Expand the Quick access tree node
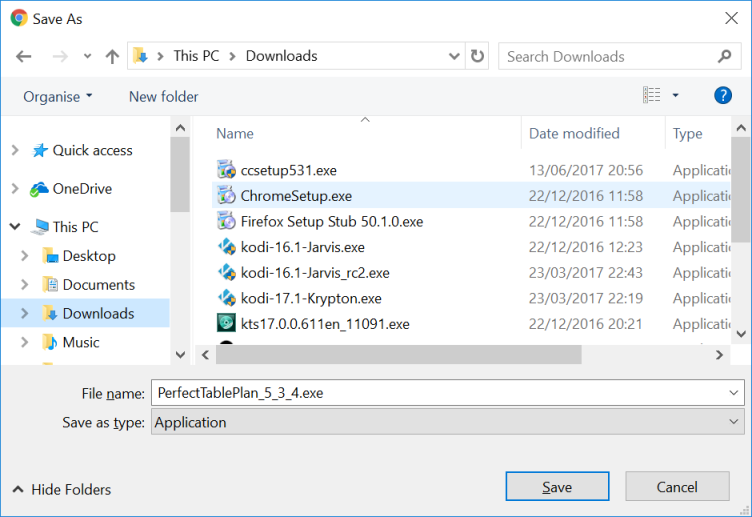 (x=15, y=150)
